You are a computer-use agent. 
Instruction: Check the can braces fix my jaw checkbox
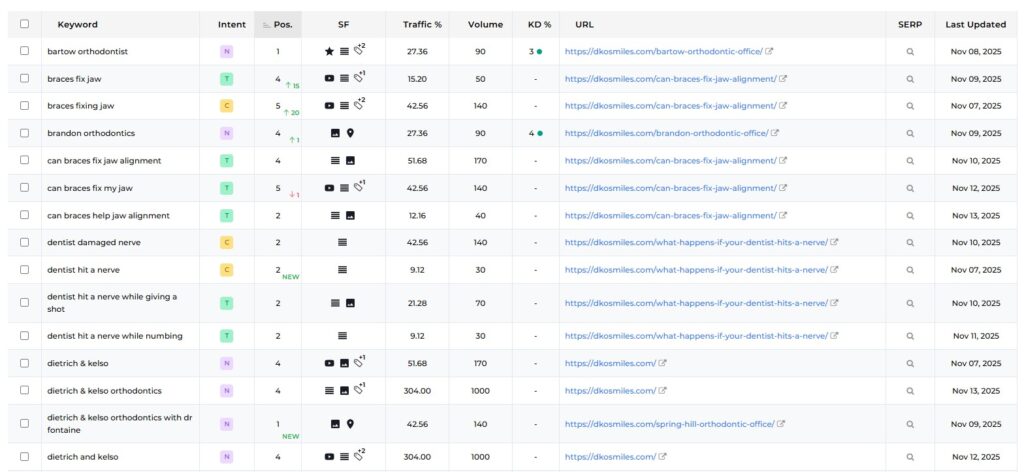click(24, 188)
